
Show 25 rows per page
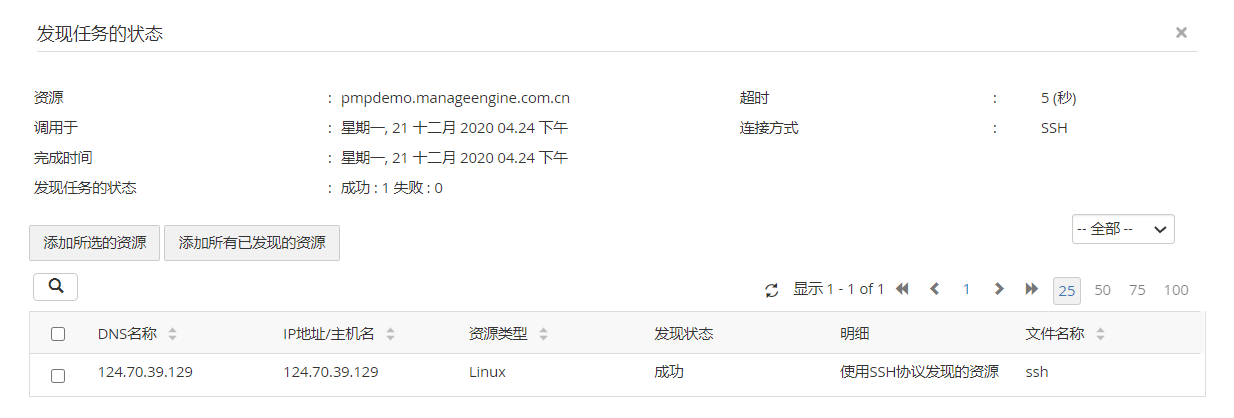coord(1067,290)
